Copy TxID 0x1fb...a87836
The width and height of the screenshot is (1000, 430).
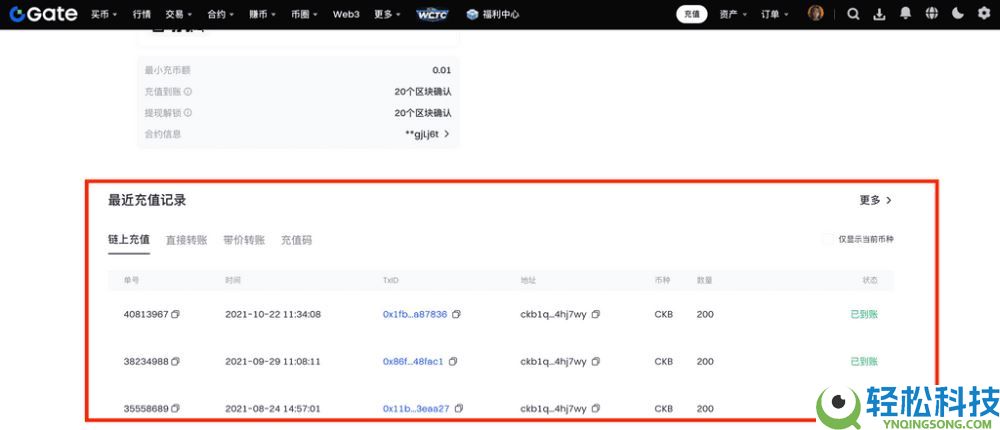pos(457,314)
